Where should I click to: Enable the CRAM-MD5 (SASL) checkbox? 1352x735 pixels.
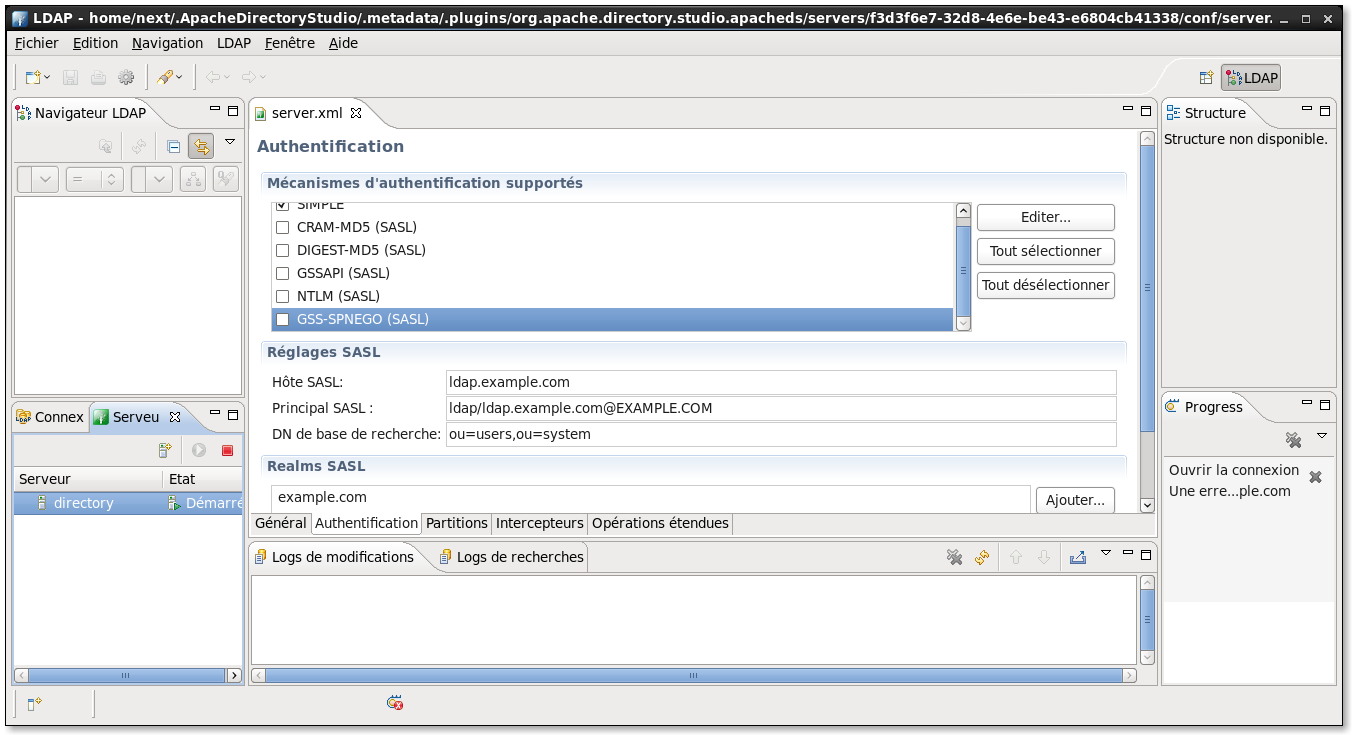pyautogui.click(x=282, y=228)
